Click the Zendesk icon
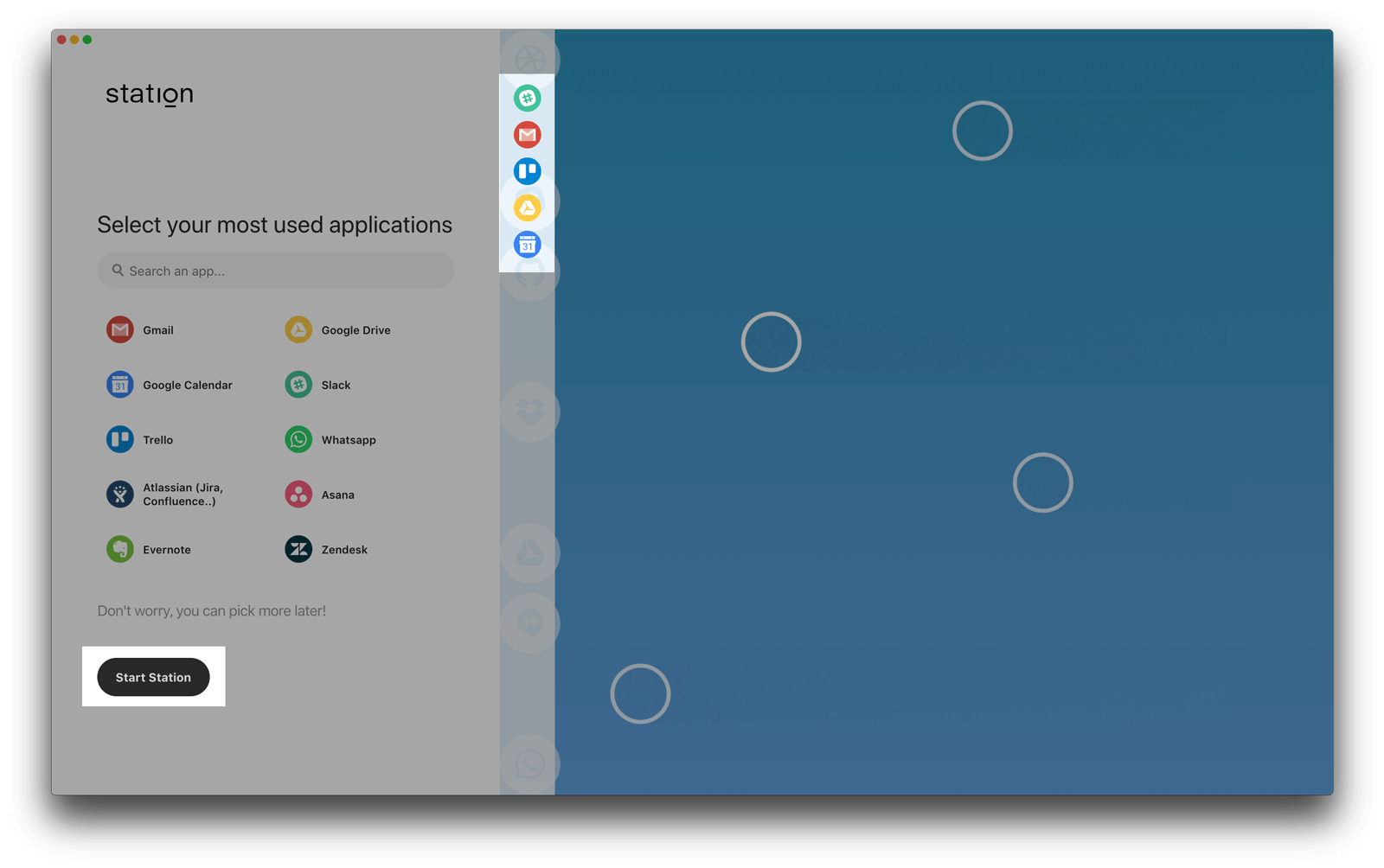The width and height of the screenshot is (1384, 868). pyautogui.click(x=298, y=549)
